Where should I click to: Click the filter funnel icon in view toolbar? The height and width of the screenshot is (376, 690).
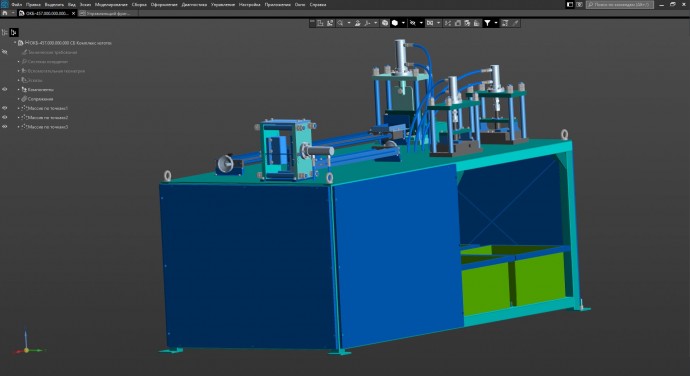pyautogui.click(x=487, y=23)
